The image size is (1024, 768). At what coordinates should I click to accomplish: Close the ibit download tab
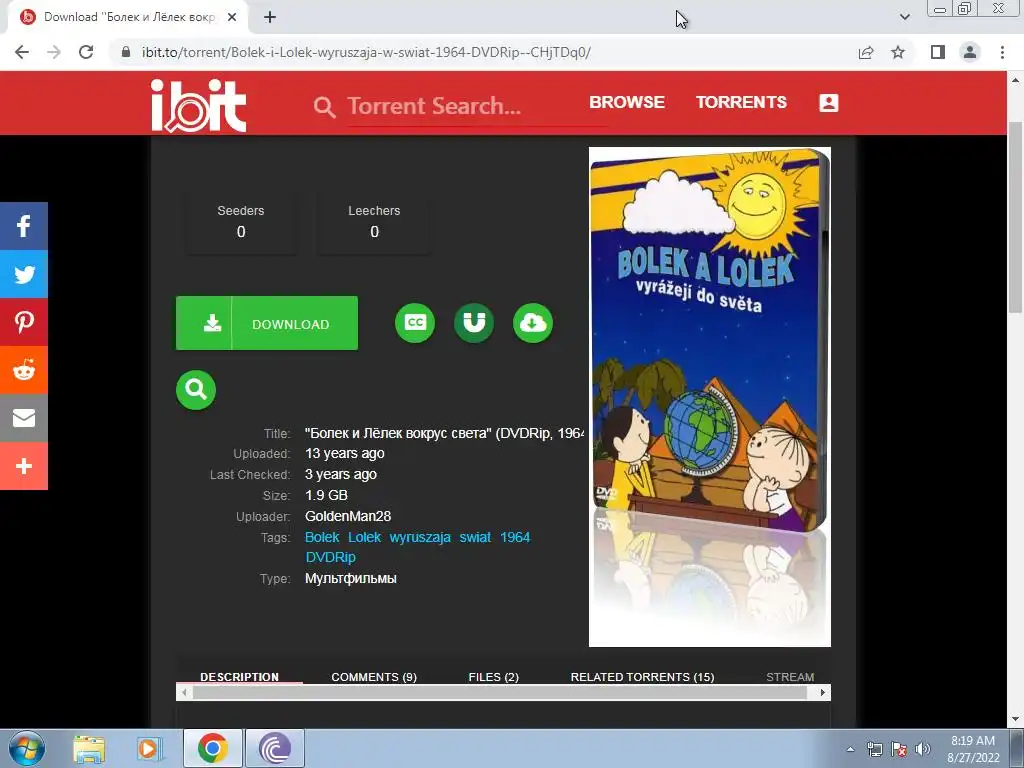pos(232,18)
